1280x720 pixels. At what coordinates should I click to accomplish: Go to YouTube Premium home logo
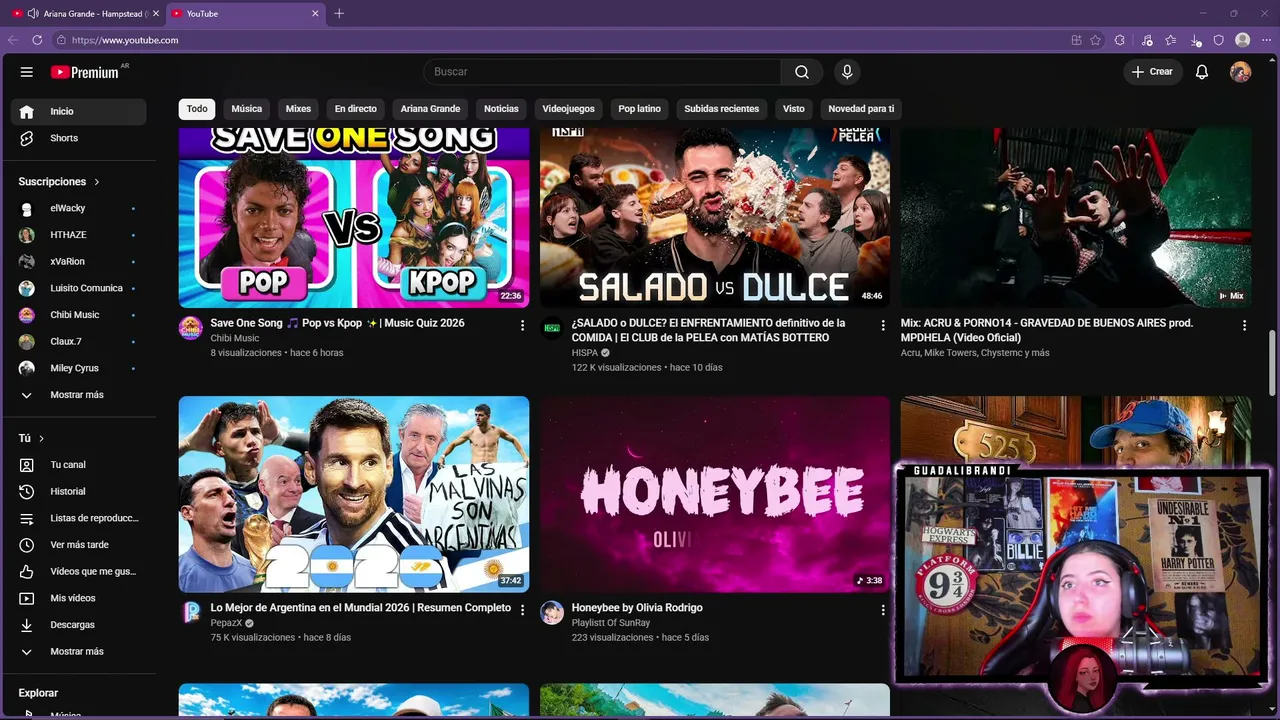85,72
